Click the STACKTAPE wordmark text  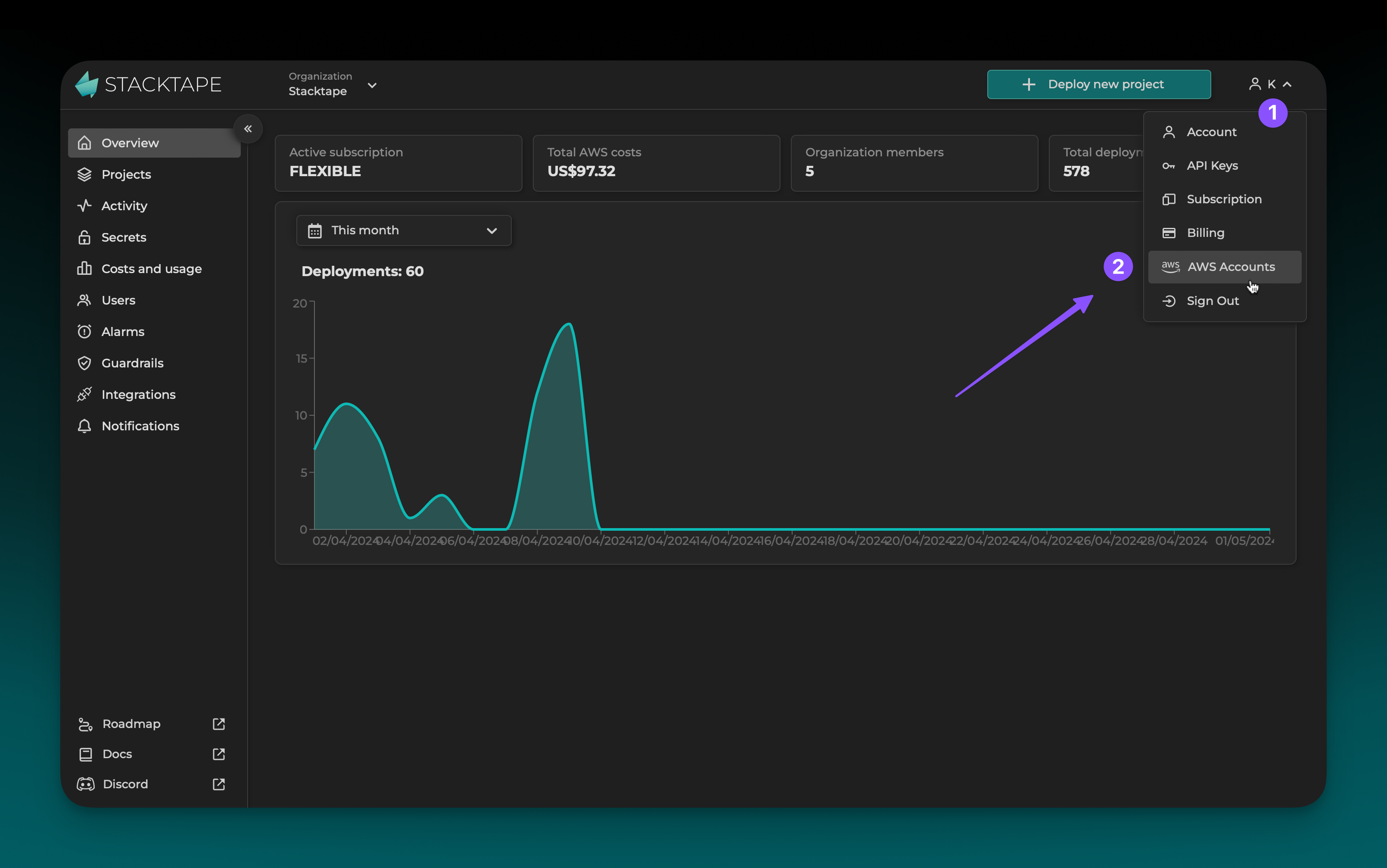coord(163,84)
